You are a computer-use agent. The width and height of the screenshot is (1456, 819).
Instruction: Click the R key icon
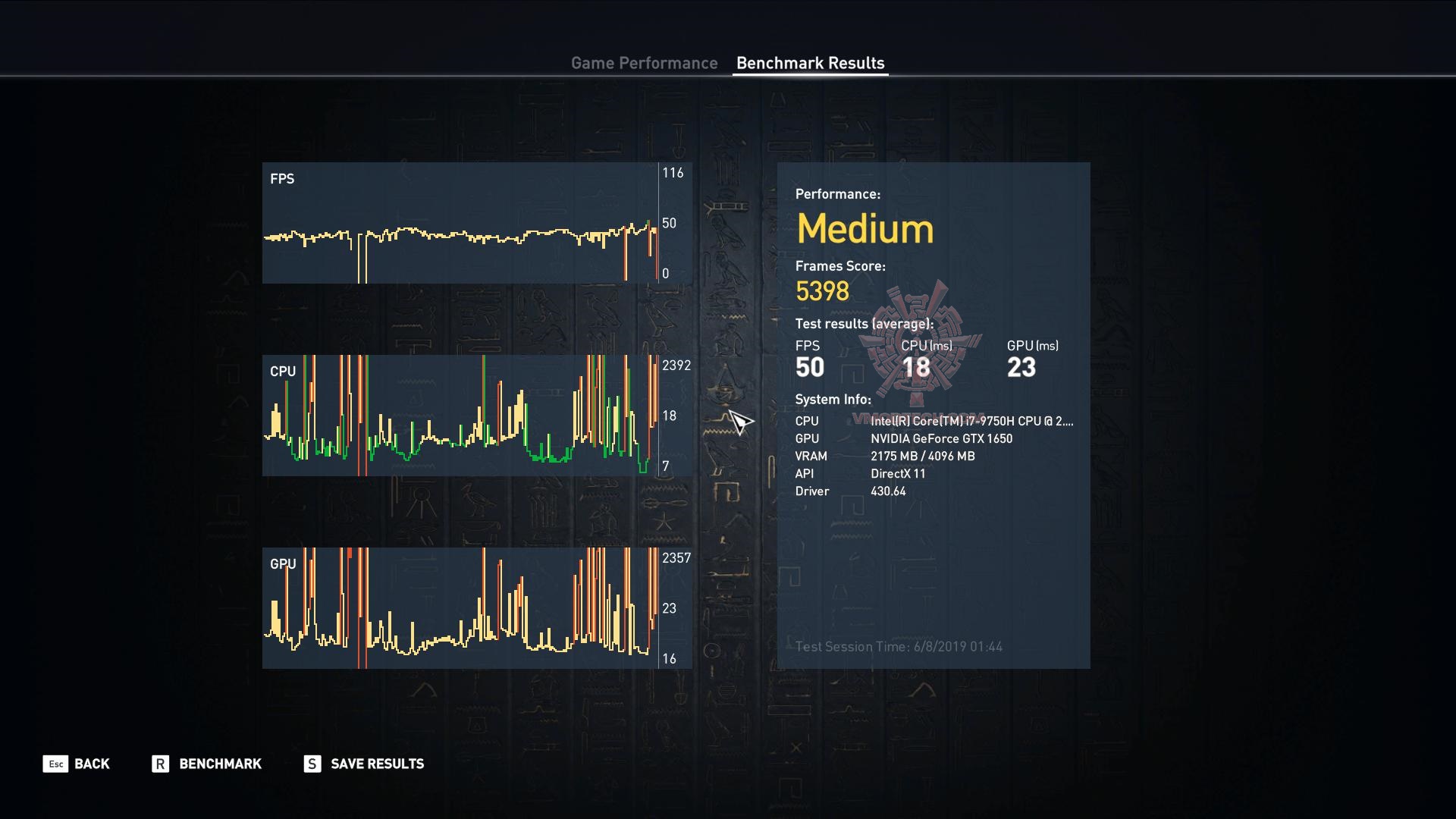click(x=160, y=764)
